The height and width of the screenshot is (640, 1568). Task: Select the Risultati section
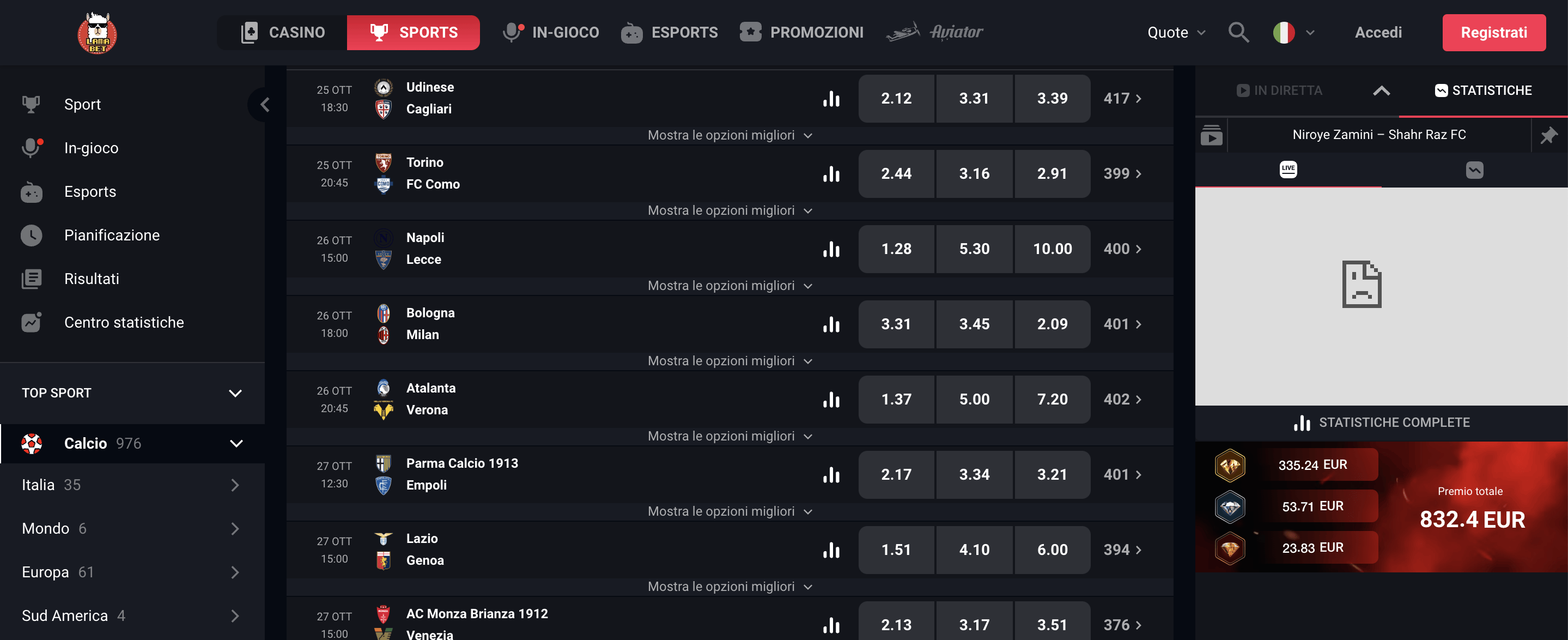(92, 278)
